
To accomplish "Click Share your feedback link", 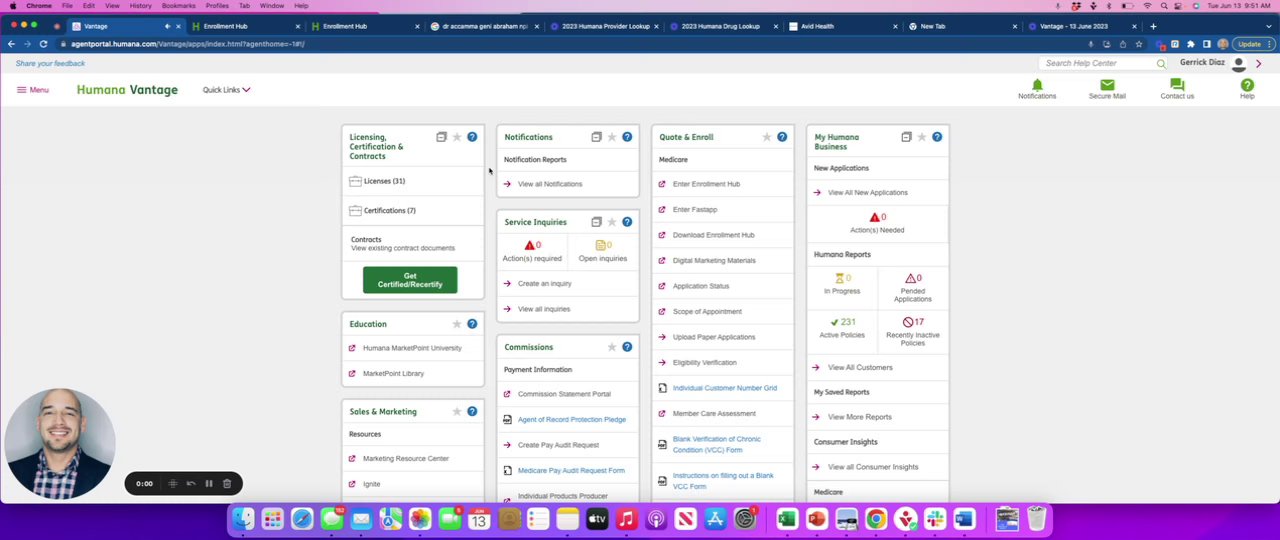I will tap(50, 63).
